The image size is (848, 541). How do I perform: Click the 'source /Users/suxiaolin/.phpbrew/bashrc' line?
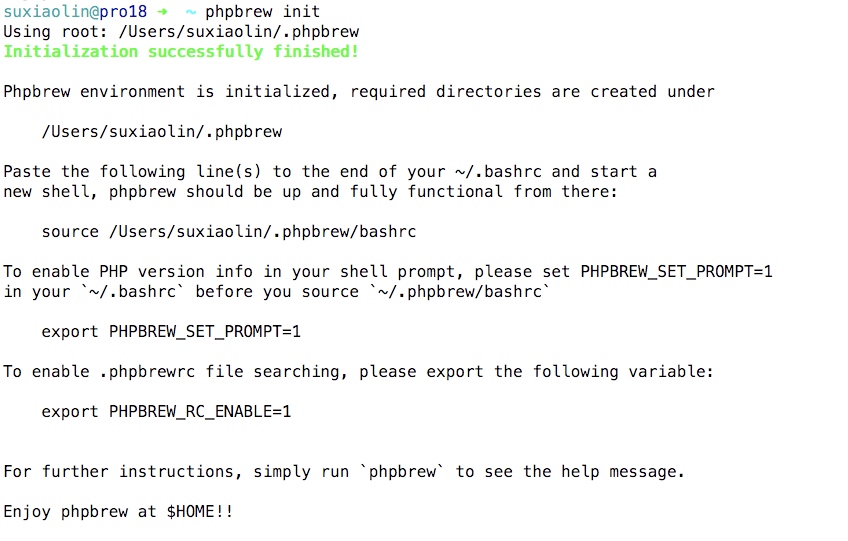click(x=229, y=232)
